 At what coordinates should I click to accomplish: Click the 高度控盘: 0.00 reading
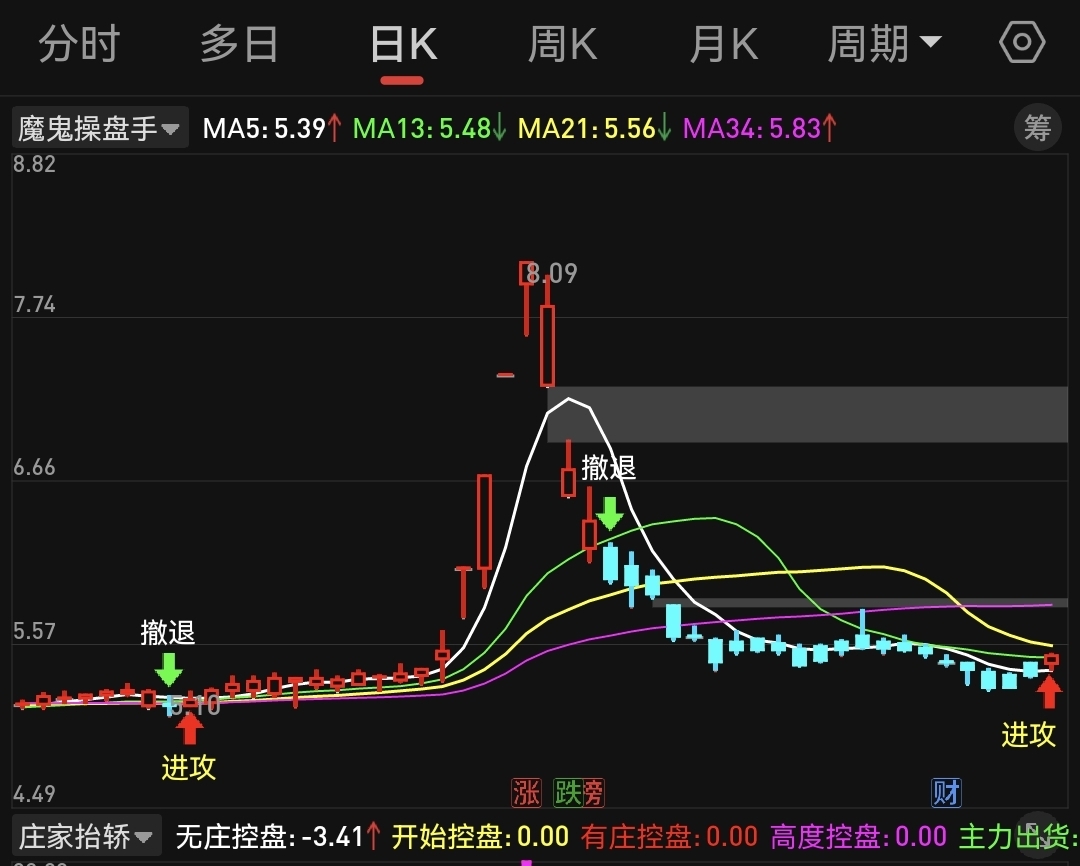point(858,836)
